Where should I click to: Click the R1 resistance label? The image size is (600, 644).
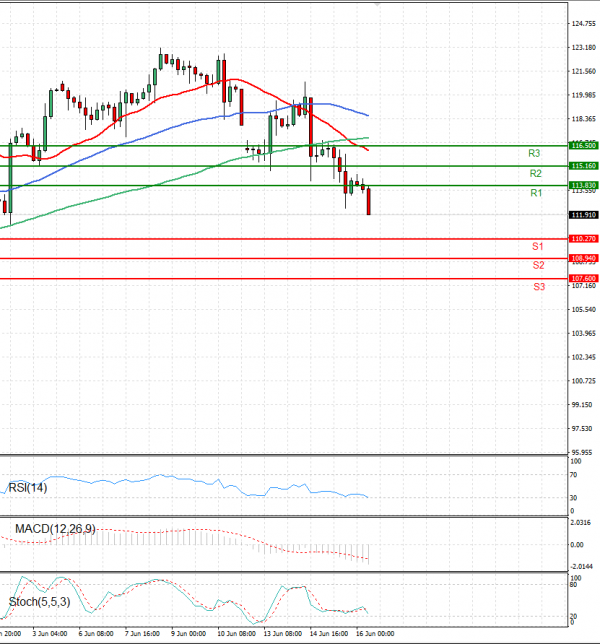pyautogui.click(x=536, y=193)
